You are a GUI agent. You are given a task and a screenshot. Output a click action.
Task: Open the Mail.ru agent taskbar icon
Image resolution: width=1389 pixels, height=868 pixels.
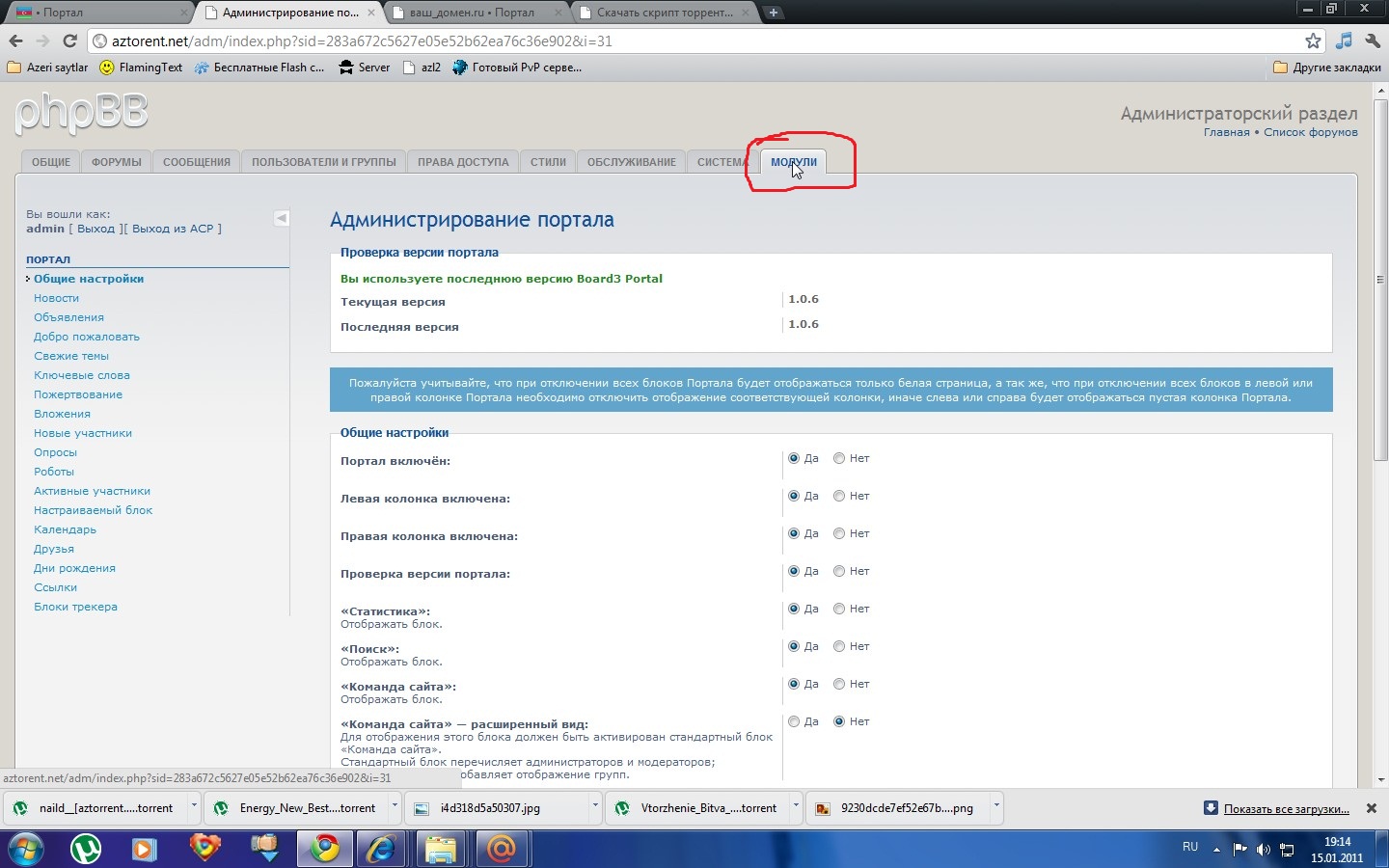click(501, 849)
